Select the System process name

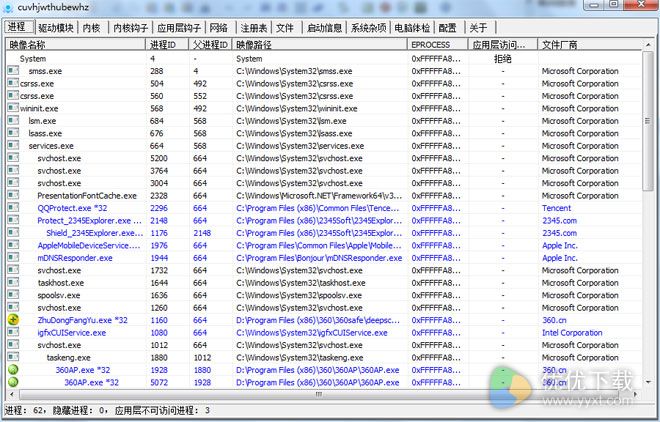pyautogui.click(x=33, y=58)
